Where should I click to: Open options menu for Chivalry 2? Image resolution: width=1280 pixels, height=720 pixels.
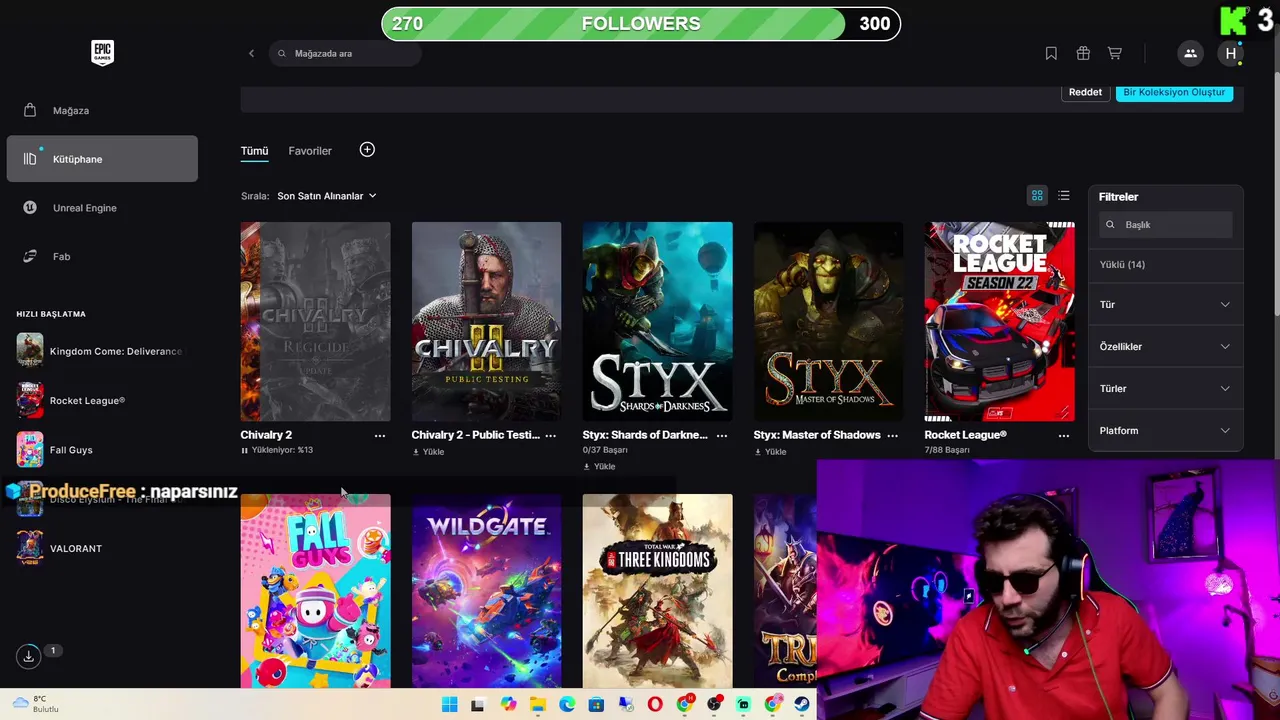point(380,435)
